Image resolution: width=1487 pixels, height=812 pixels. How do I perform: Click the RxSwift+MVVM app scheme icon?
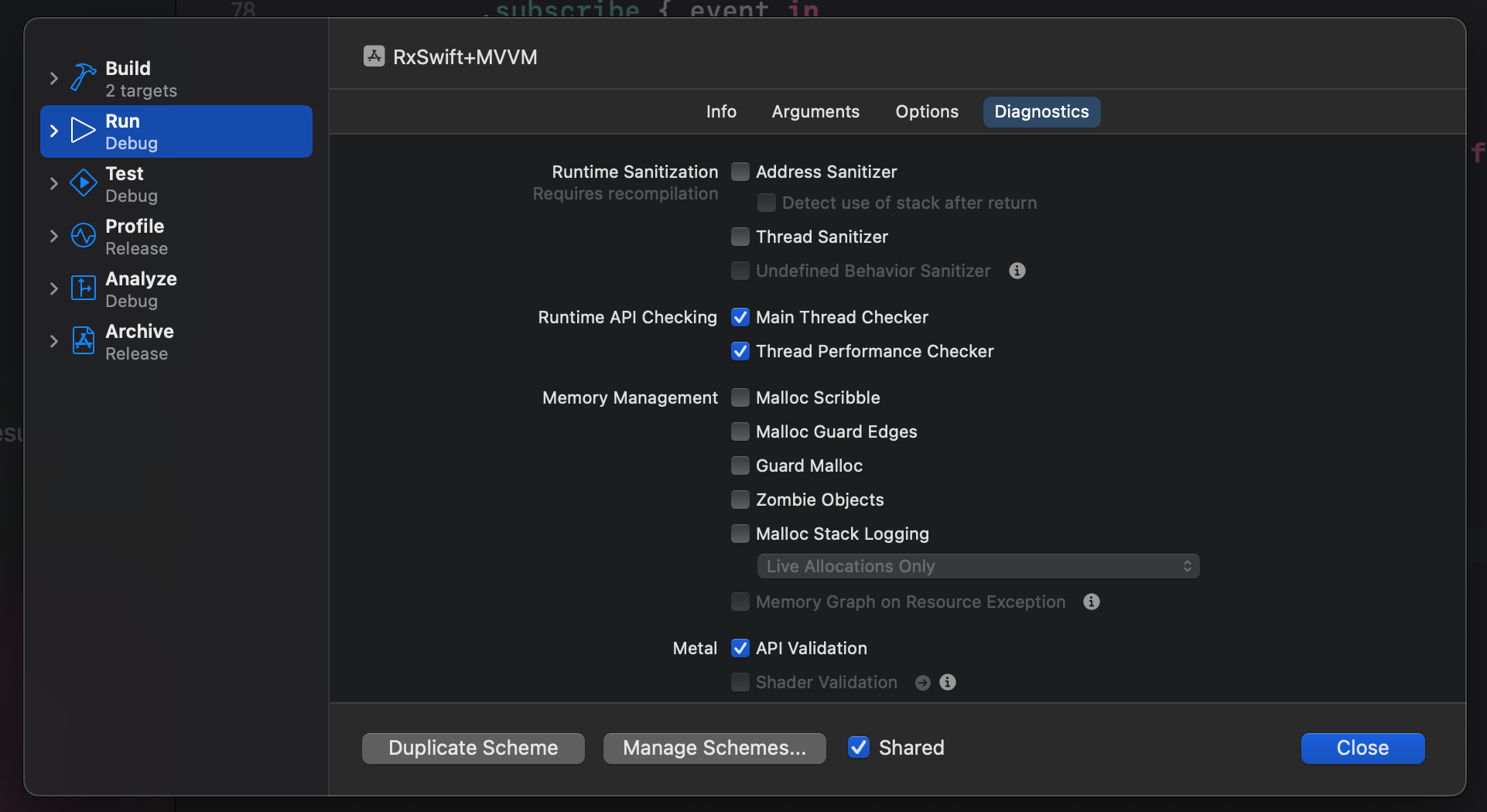[x=374, y=56]
